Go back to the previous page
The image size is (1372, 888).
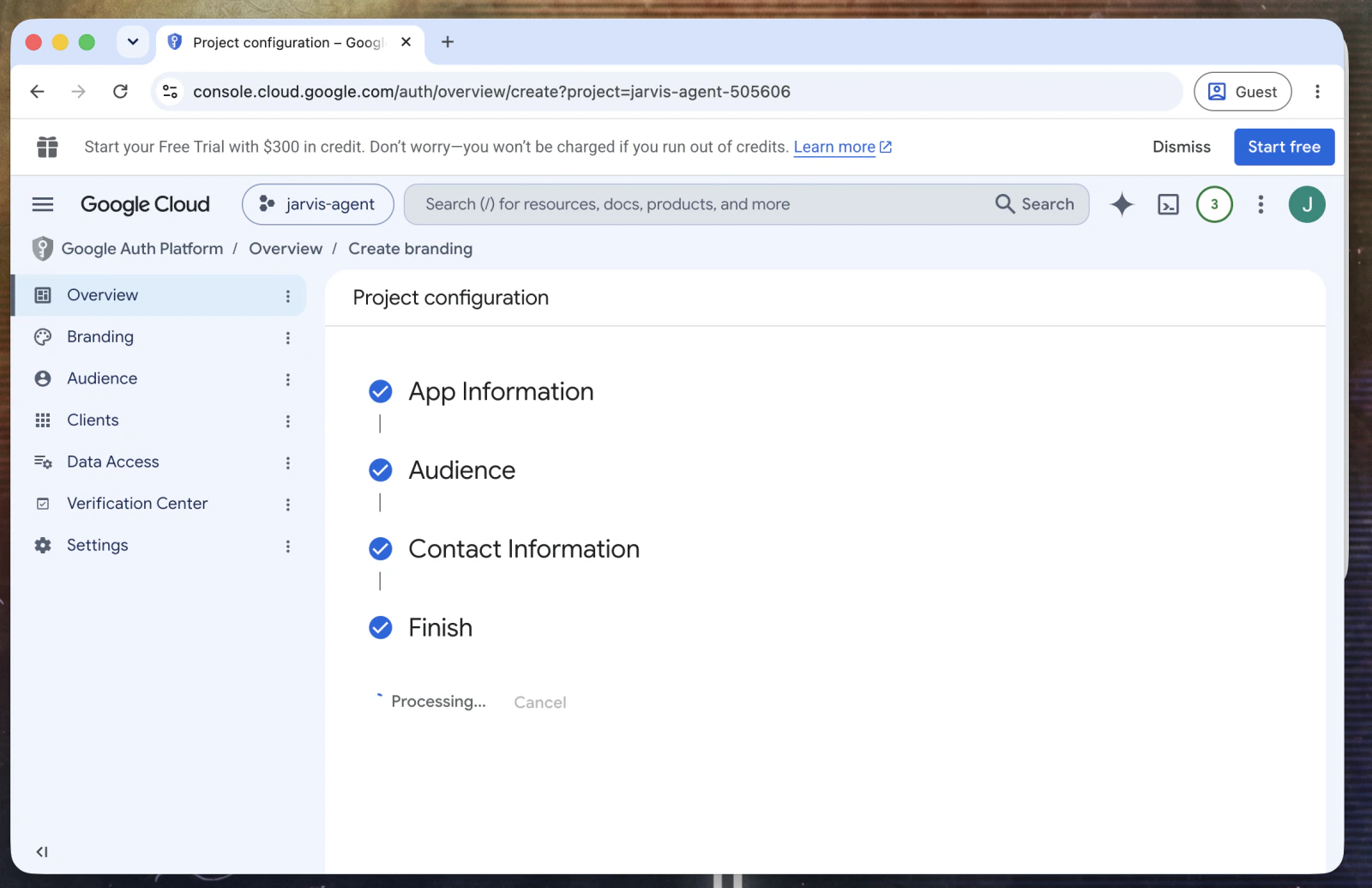[x=37, y=92]
